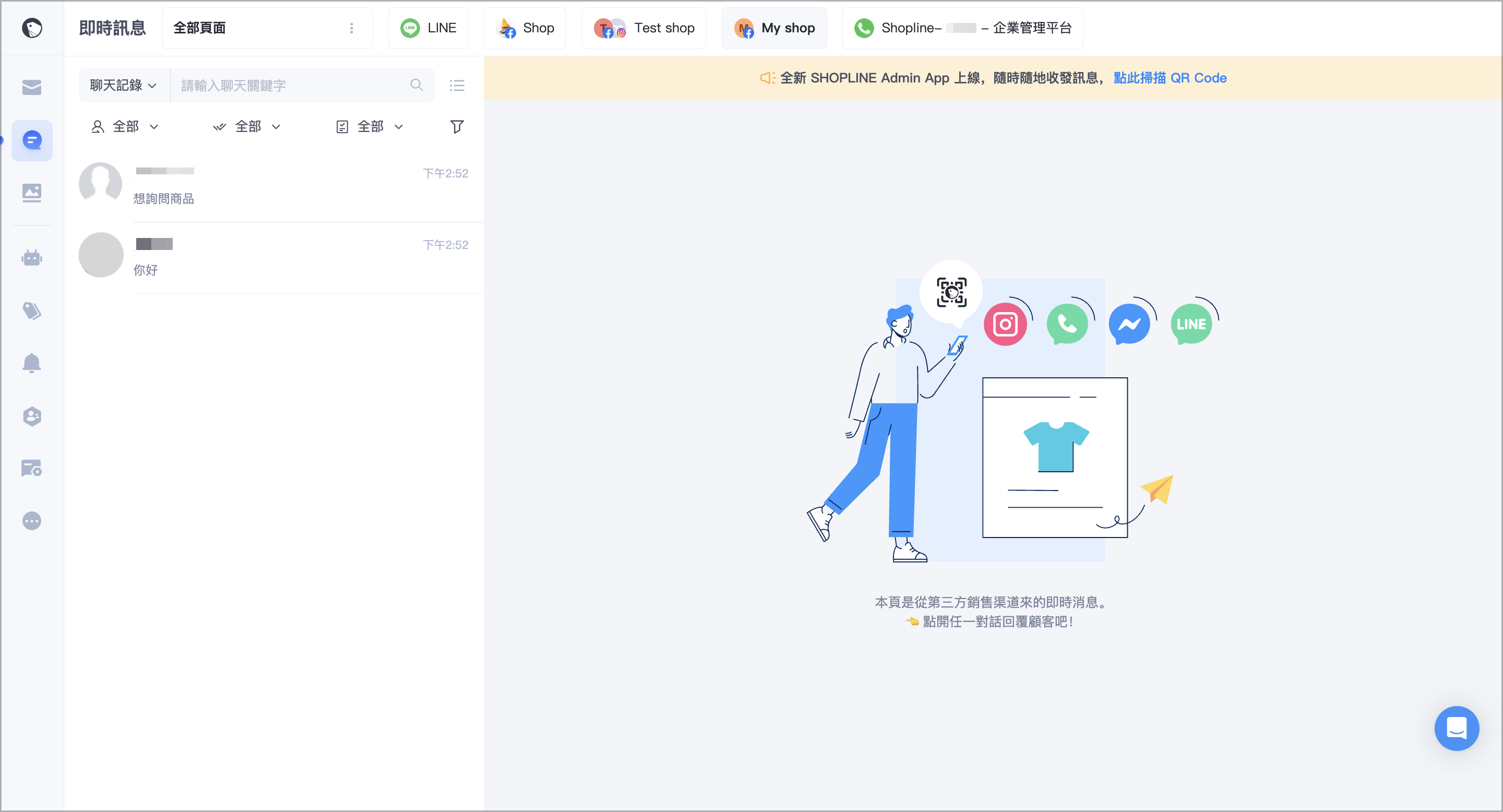Click the announcement megaphone icon
This screenshot has height=812, width=1503.
767,78
